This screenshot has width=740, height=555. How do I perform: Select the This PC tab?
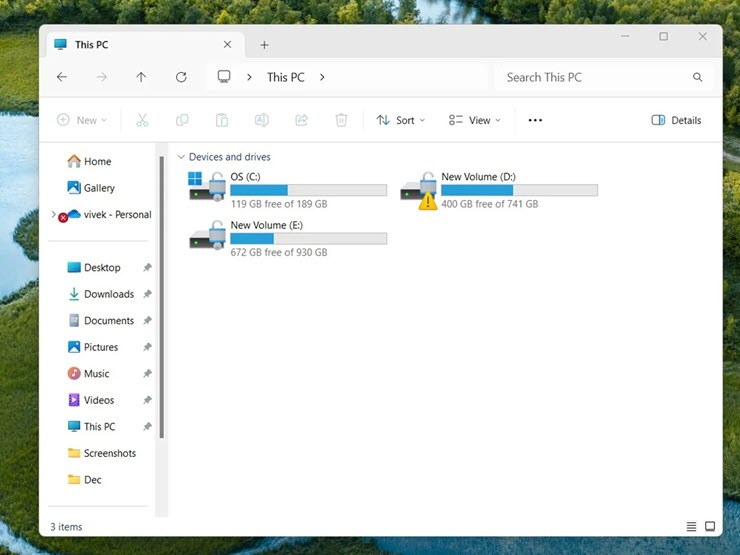click(145, 45)
